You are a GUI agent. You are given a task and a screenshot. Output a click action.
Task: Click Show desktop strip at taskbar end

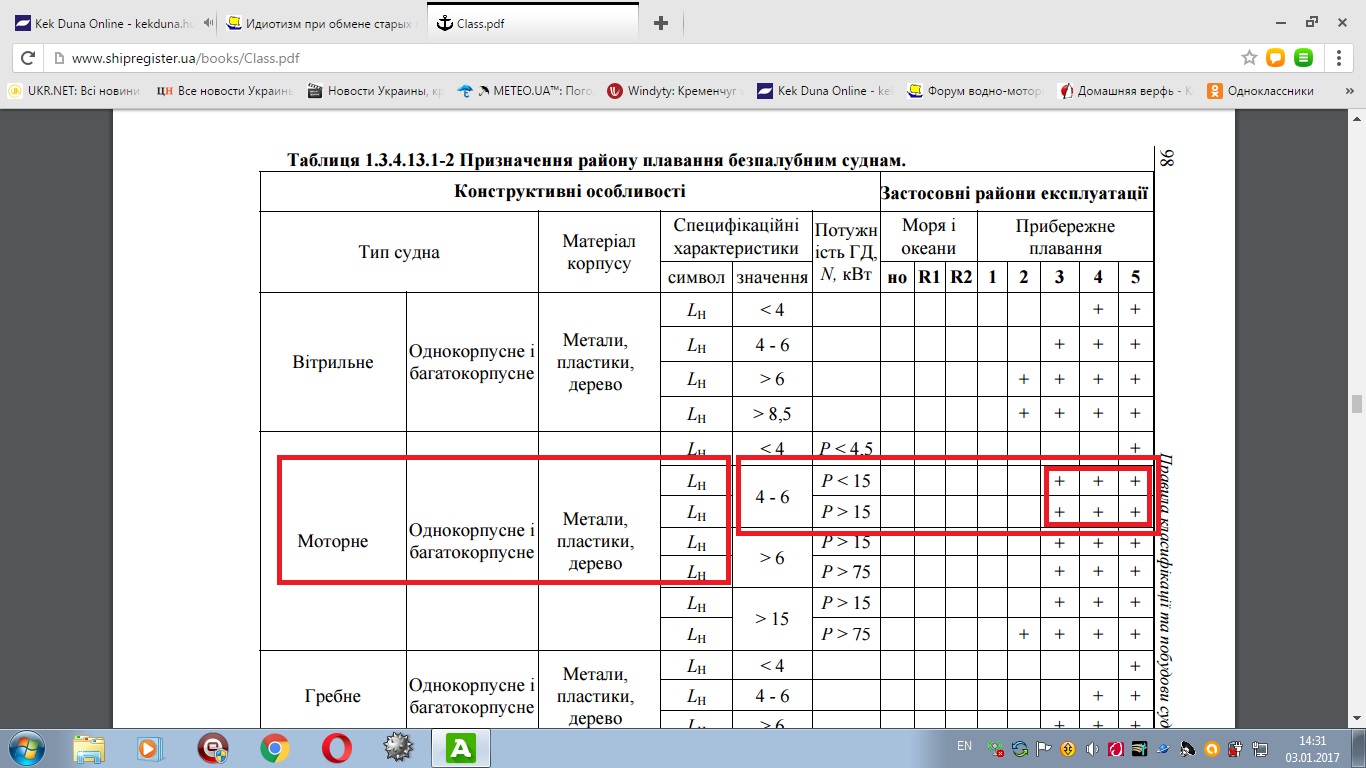pyautogui.click(x=1359, y=748)
